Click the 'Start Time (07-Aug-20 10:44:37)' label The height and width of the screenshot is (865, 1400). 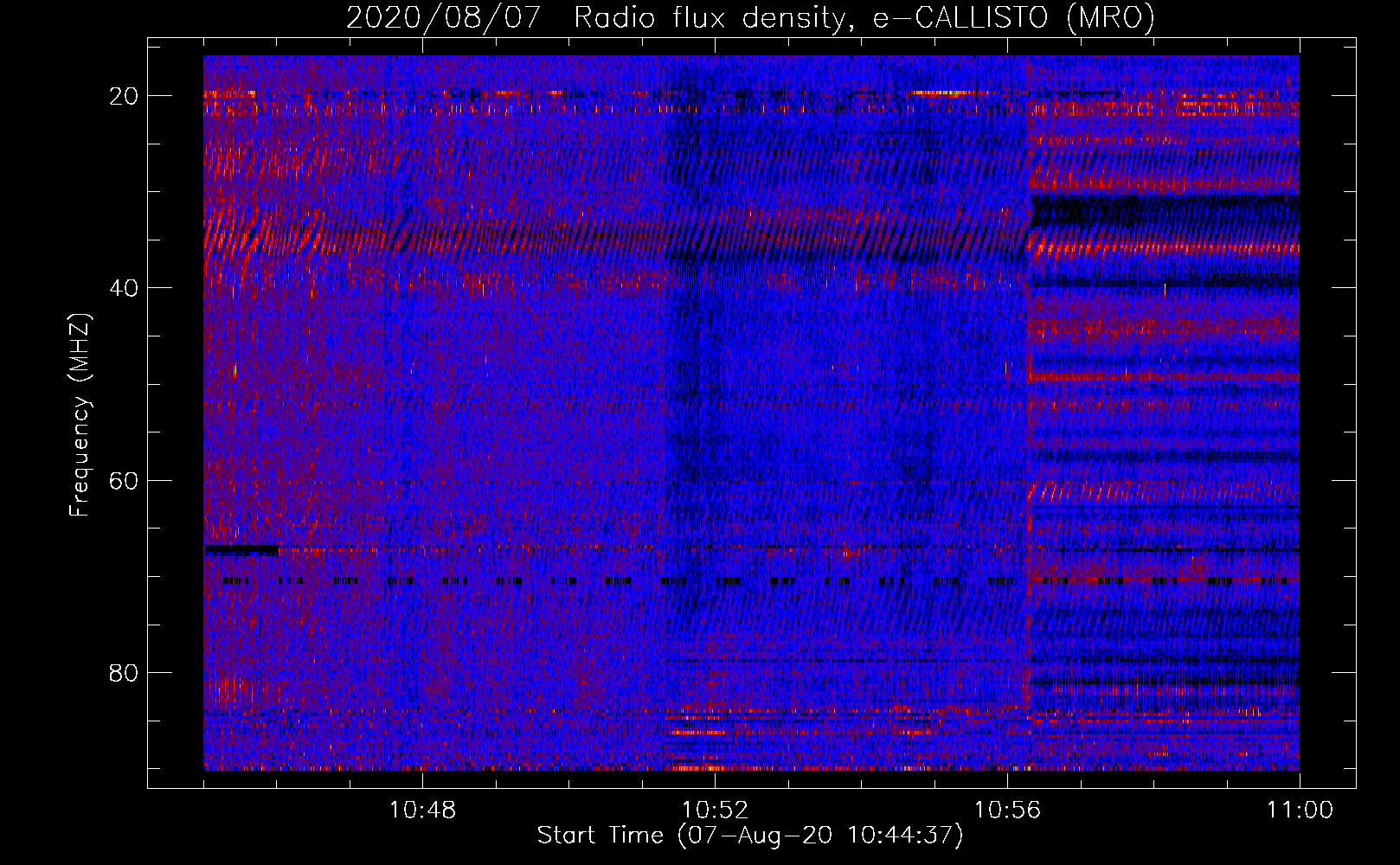[x=750, y=836]
